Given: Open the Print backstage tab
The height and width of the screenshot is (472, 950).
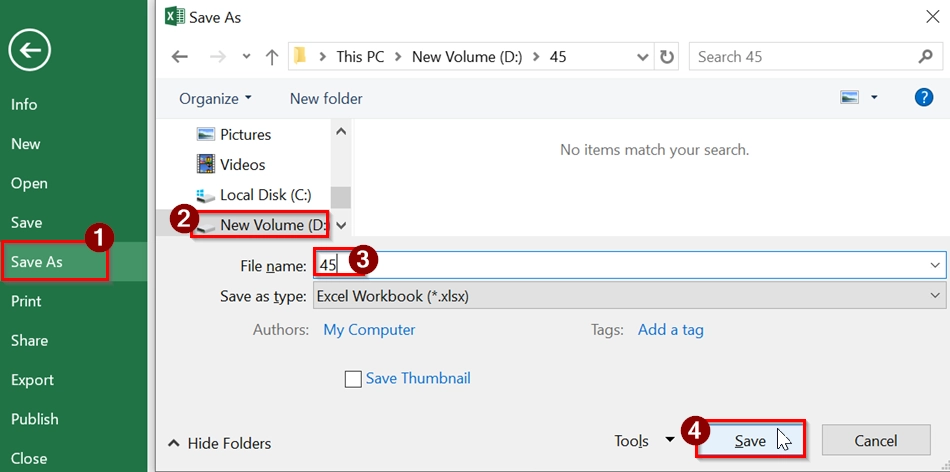Looking at the screenshot, I should click(x=26, y=301).
